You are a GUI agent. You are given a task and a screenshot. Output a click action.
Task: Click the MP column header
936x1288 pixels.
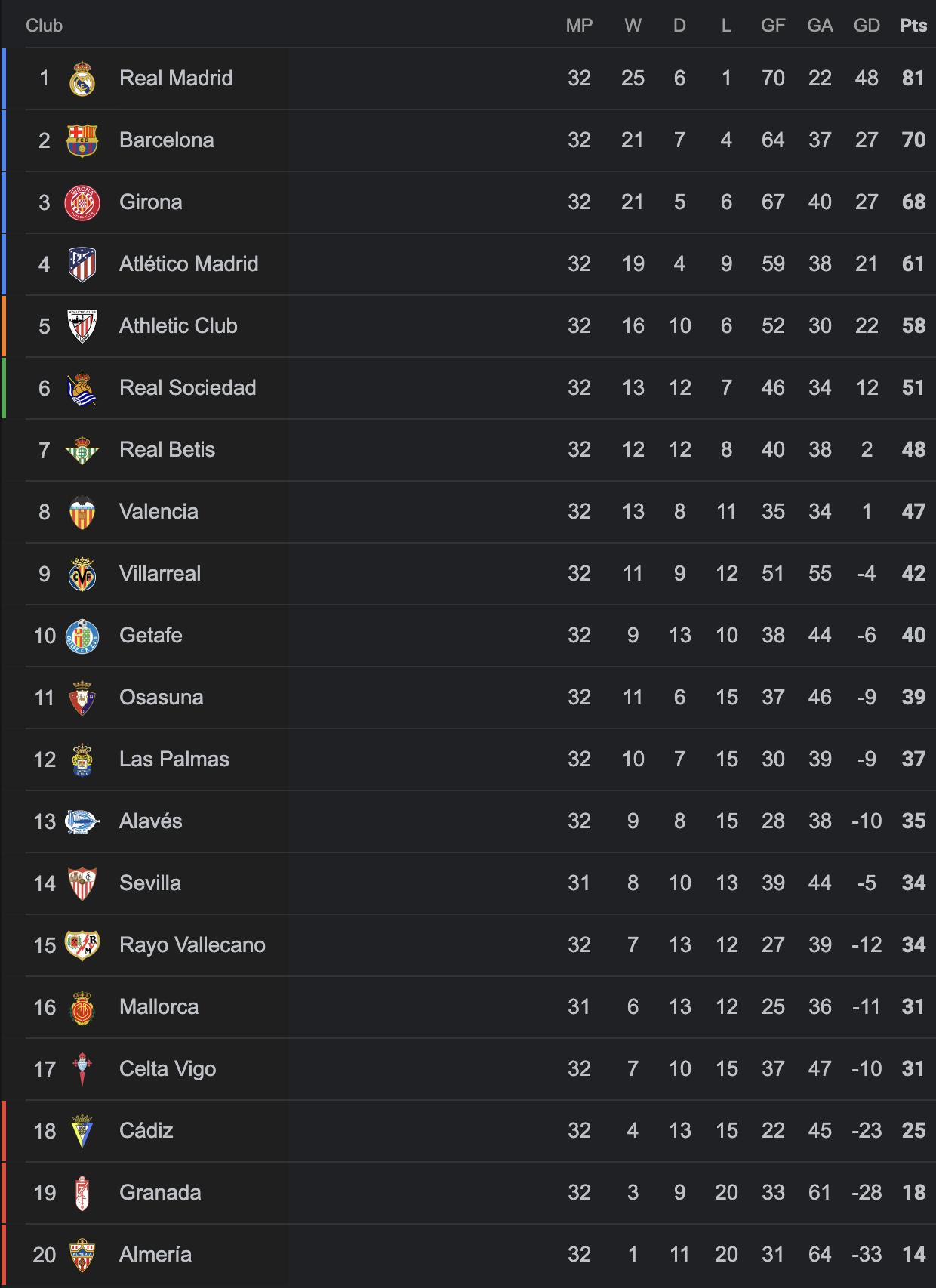pos(579,26)
